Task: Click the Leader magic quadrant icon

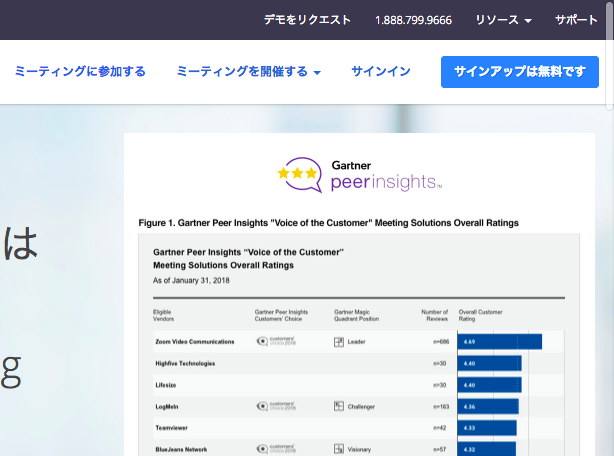Action: point(339,341)
